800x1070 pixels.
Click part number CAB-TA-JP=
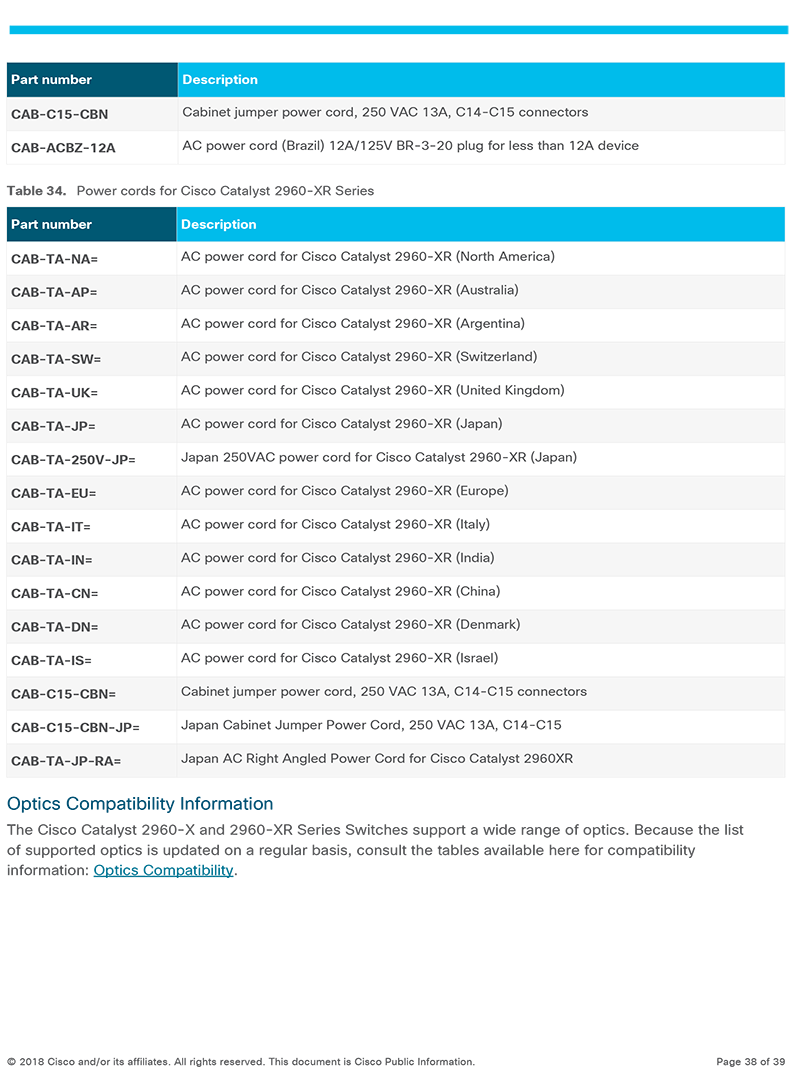[x=53, y=426]
